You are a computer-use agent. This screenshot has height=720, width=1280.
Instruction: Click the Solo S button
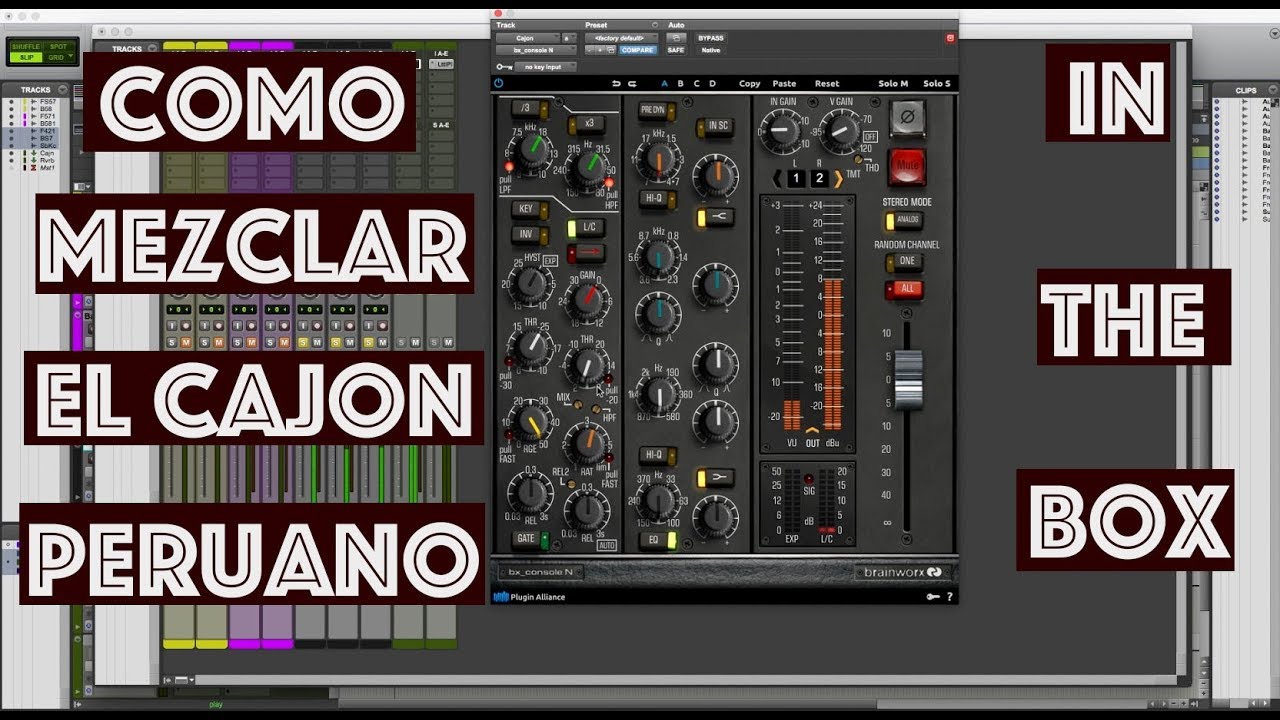[x=937, y=83]
